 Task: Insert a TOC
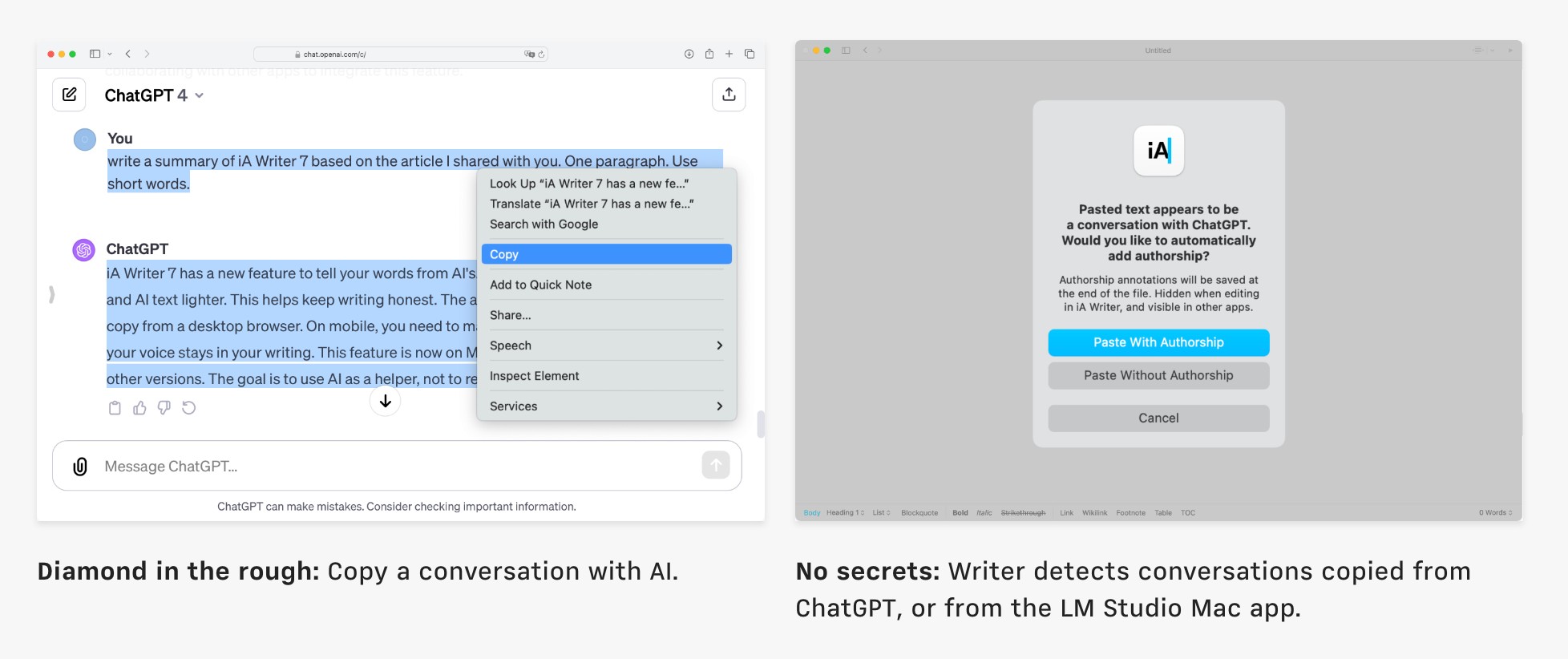(x=1188, y=513)
